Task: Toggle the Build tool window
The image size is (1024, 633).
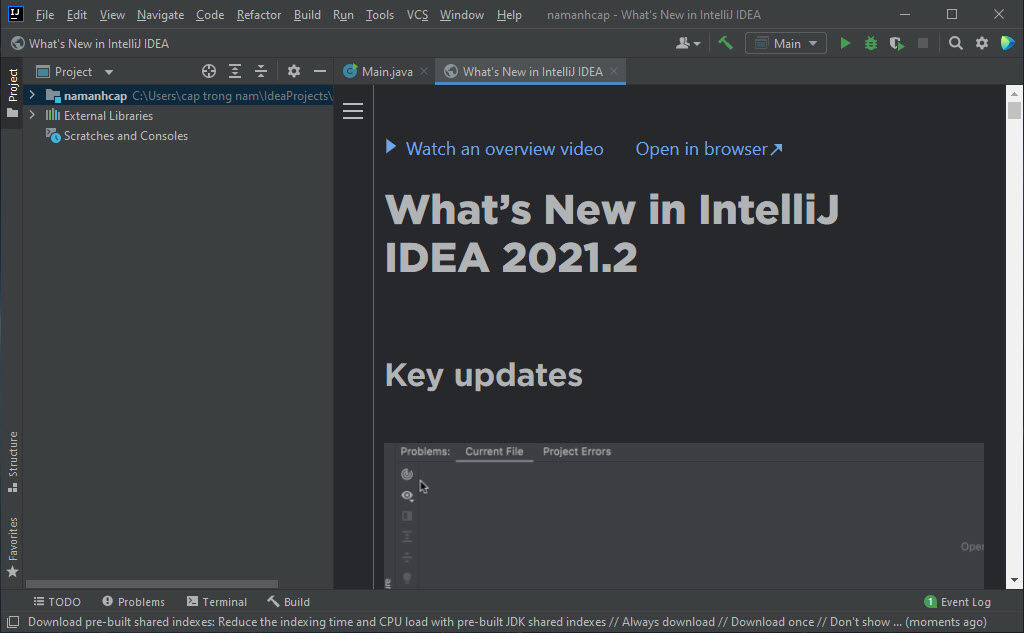Action: click(x=288, y=602)
